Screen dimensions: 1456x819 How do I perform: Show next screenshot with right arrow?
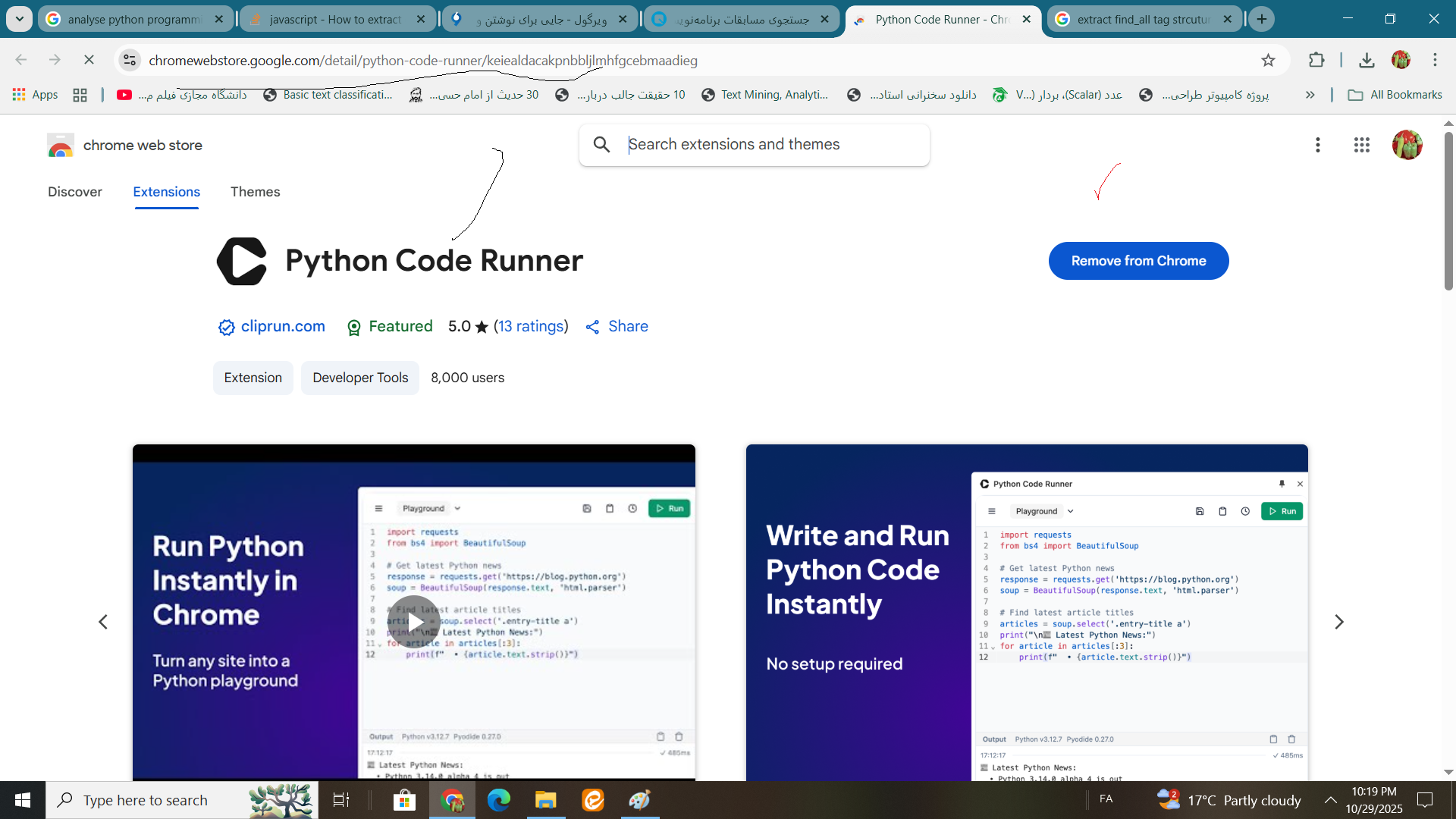[1338, 622]
